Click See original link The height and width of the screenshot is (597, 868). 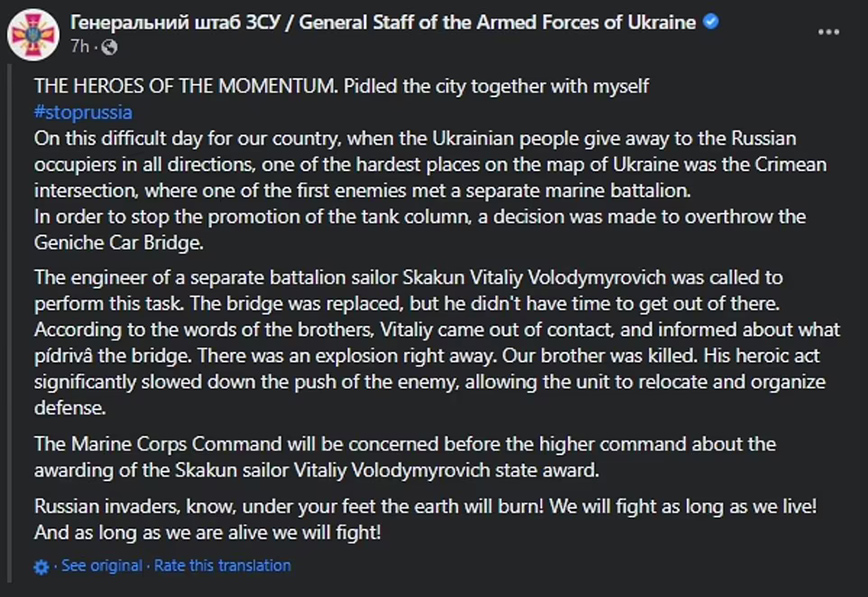tap(101, 566)
